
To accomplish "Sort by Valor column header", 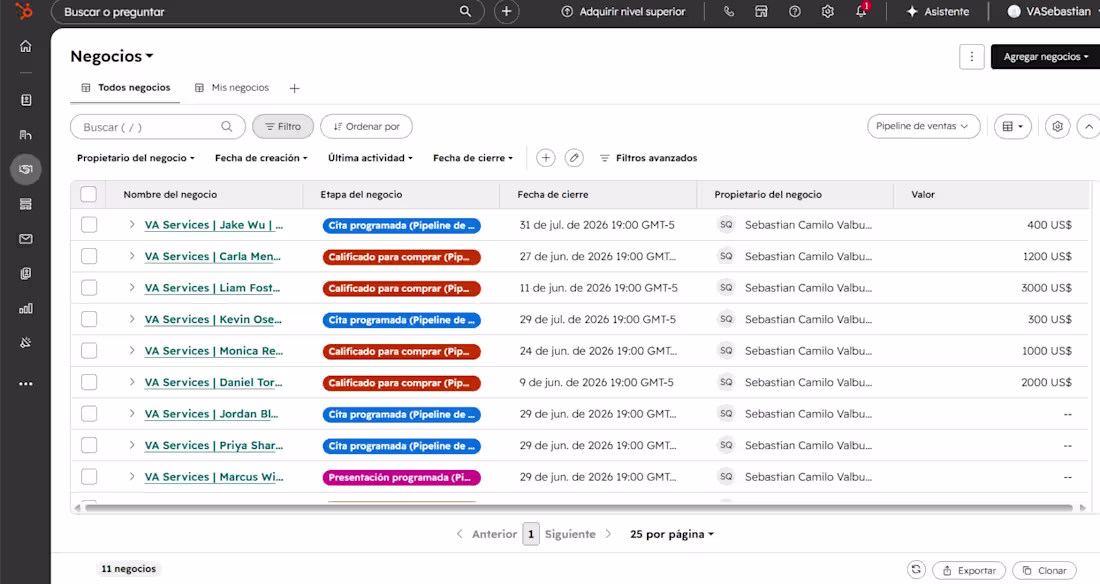I will coord(923,194).
